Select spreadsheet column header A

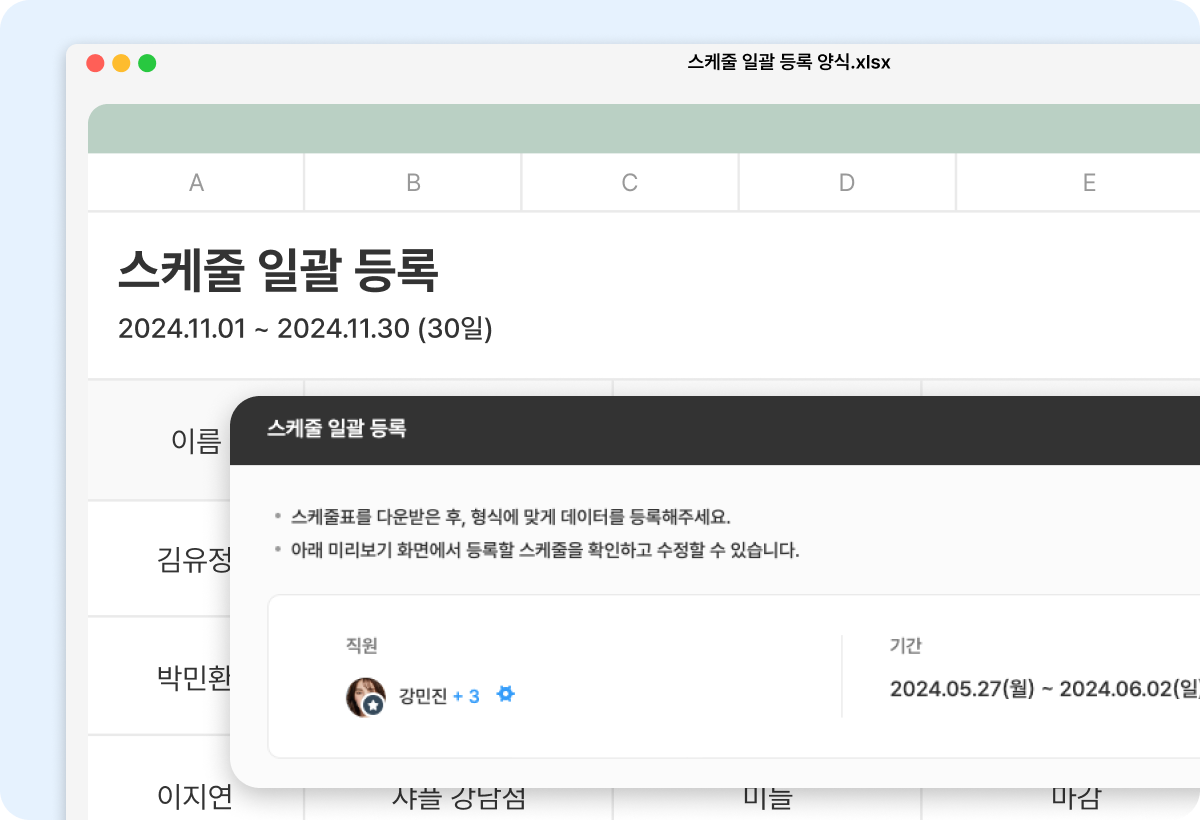195,182
